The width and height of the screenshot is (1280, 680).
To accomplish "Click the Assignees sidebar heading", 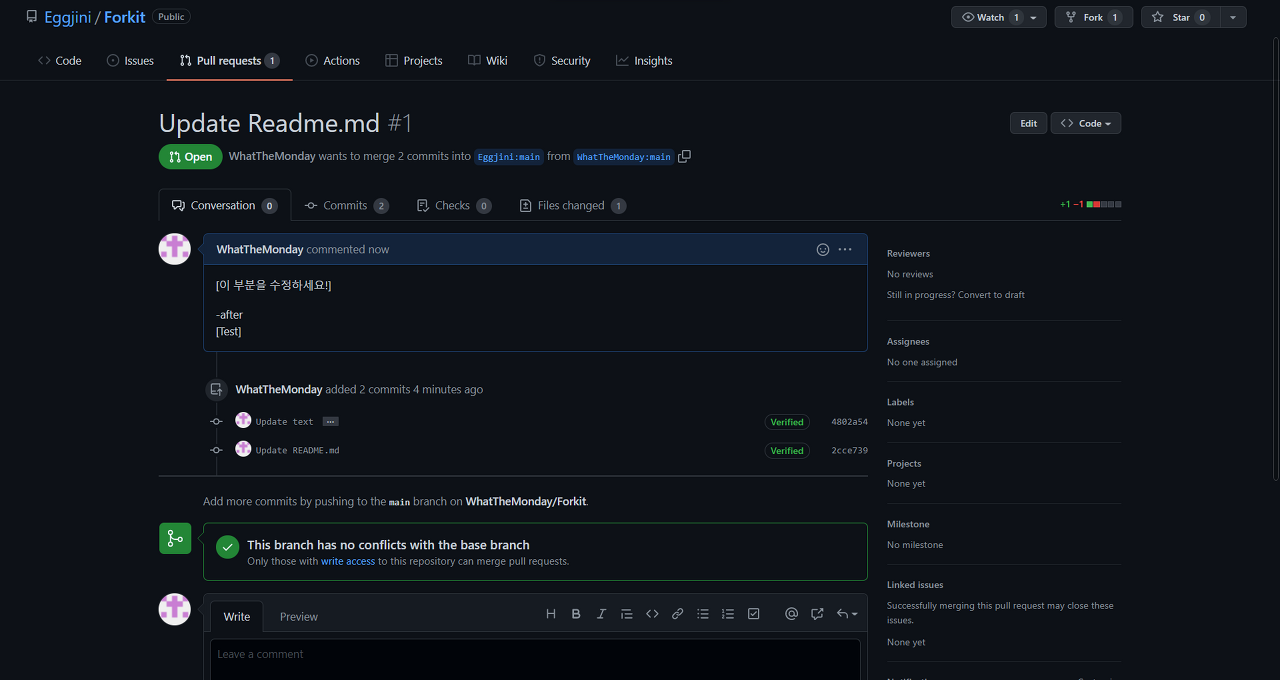I will (x=908, y=341).
